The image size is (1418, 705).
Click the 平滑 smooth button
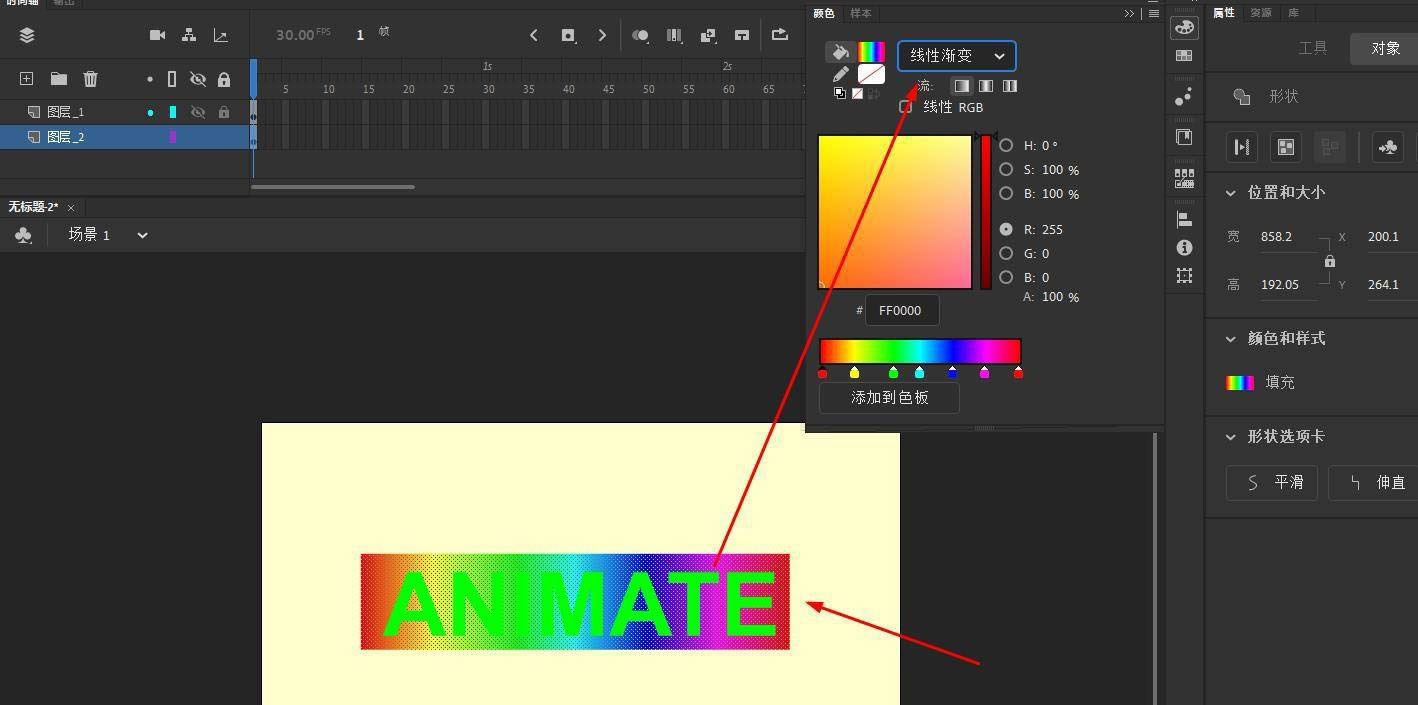point(1272,483)
